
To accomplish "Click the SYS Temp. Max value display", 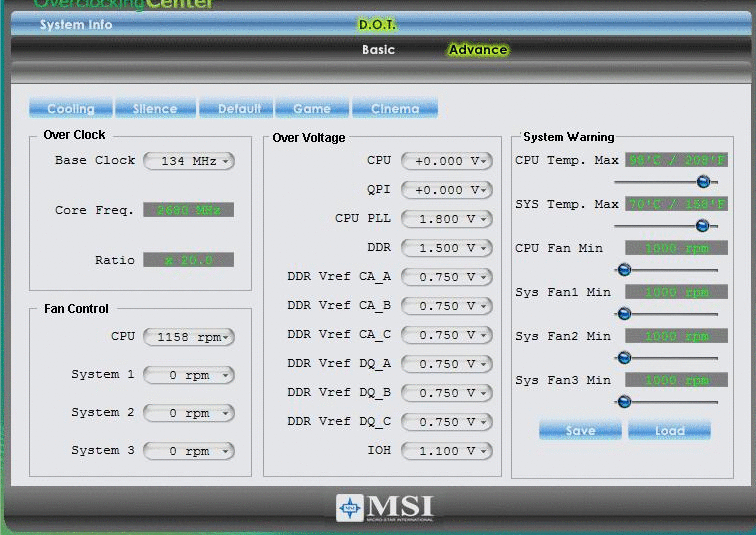I will coord(676,204).
